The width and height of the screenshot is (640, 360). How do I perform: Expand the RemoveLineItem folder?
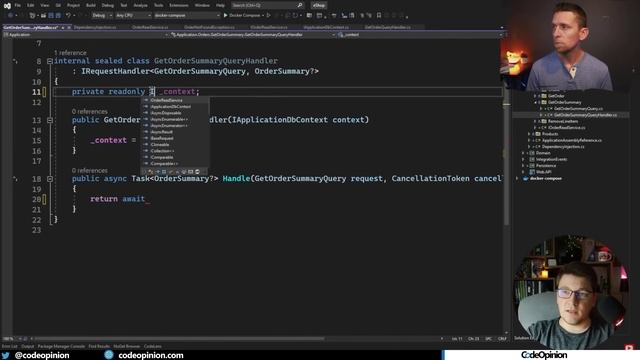tap(535, 121)
